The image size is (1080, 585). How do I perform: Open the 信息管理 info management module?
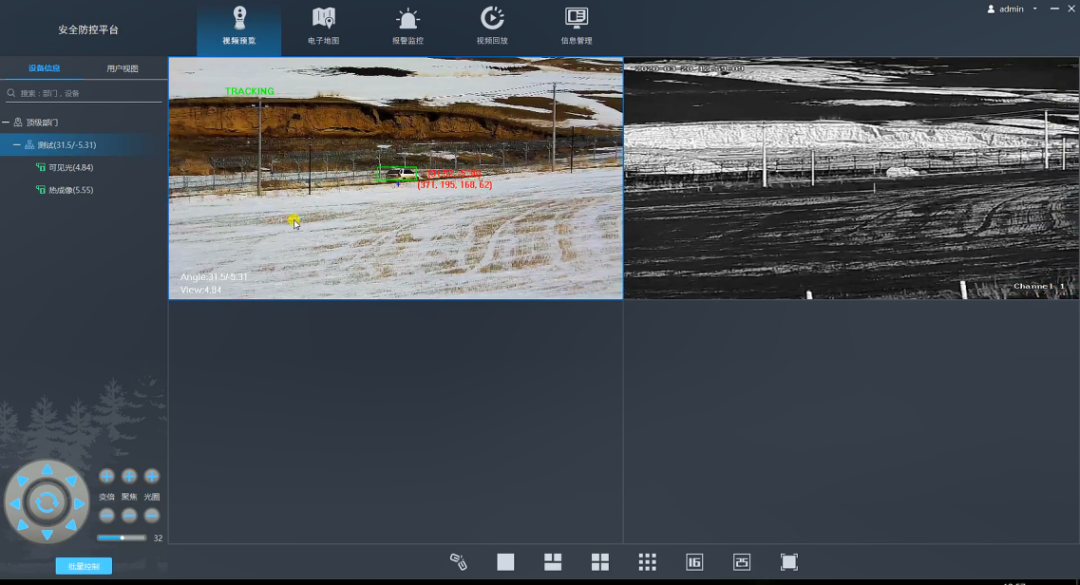coord(576,26)
